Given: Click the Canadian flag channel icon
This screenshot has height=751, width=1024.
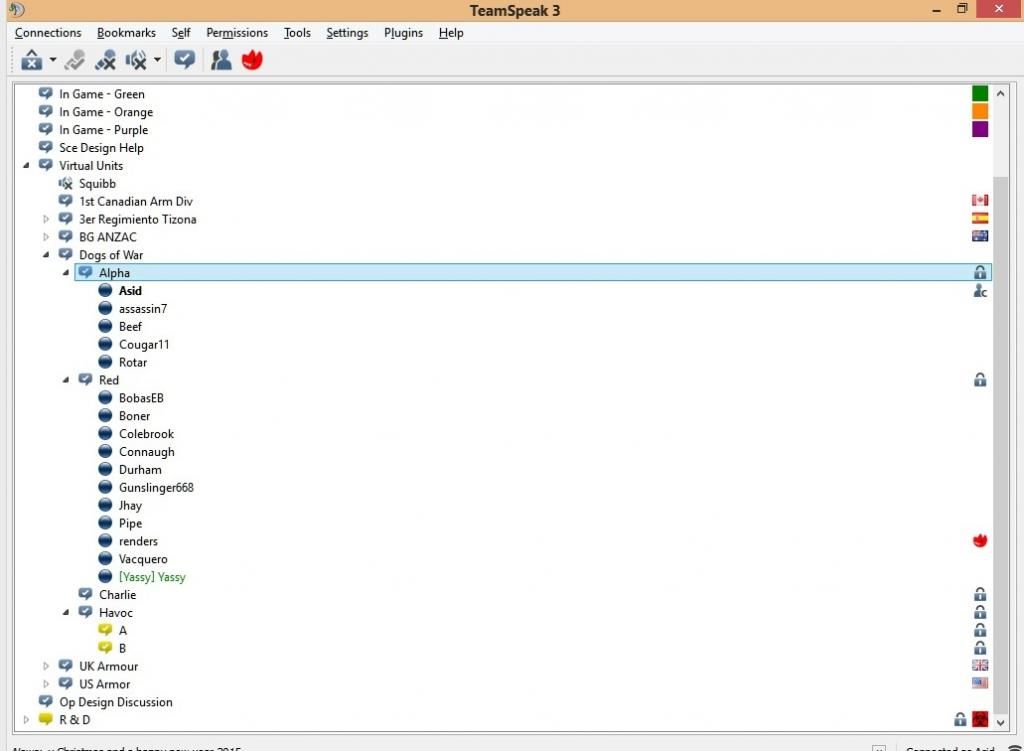Looking at the screenshot, I should coord(980,201).
